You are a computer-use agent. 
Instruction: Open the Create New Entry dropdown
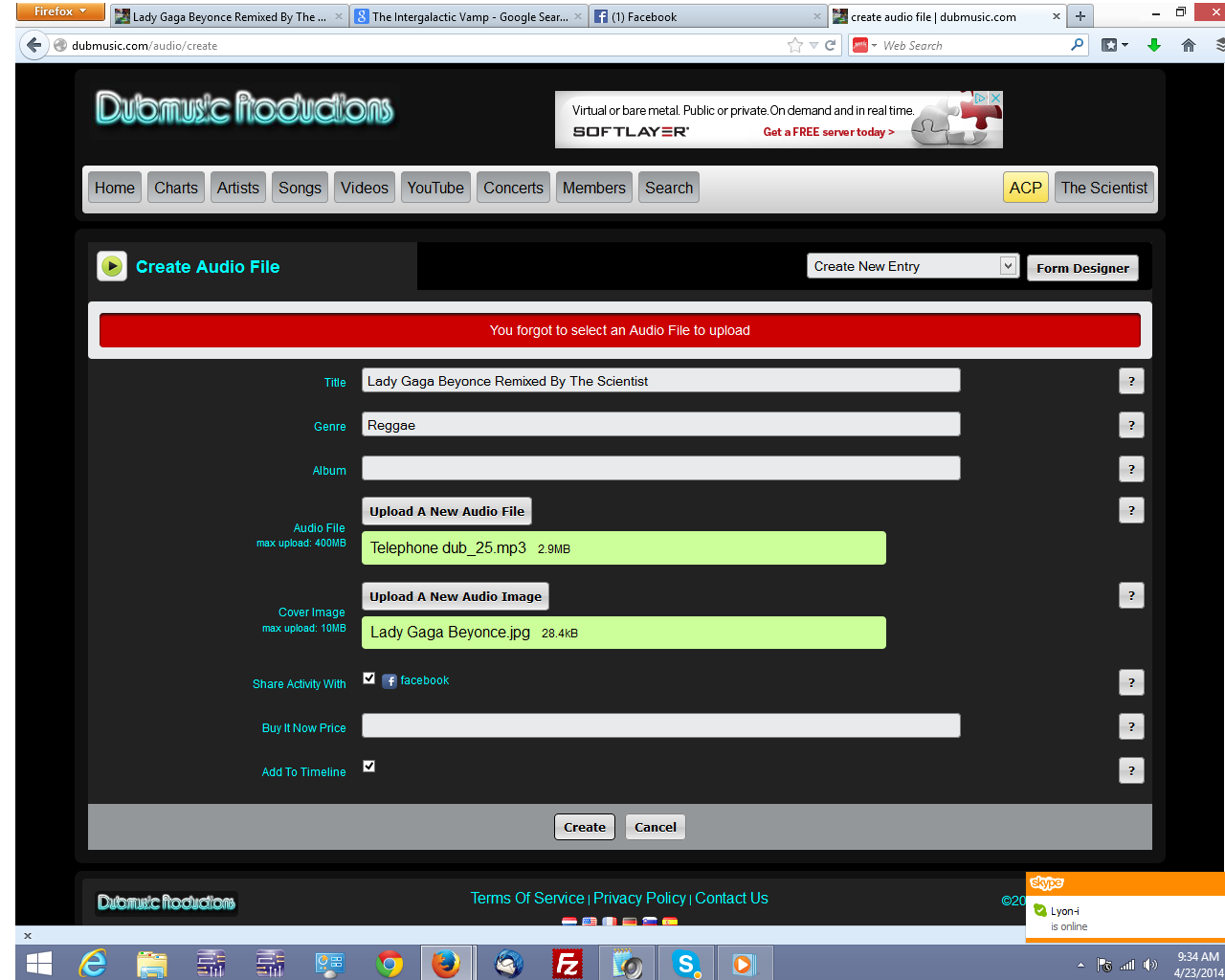912,266
